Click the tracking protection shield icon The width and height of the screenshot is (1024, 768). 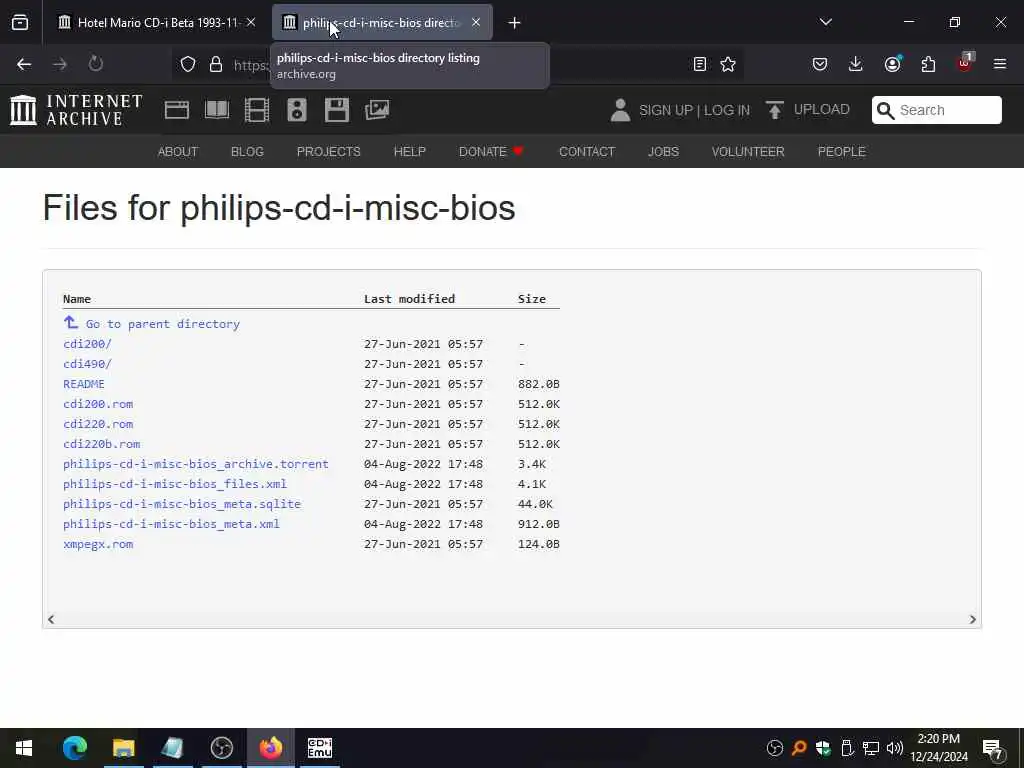tap(188, 64)
